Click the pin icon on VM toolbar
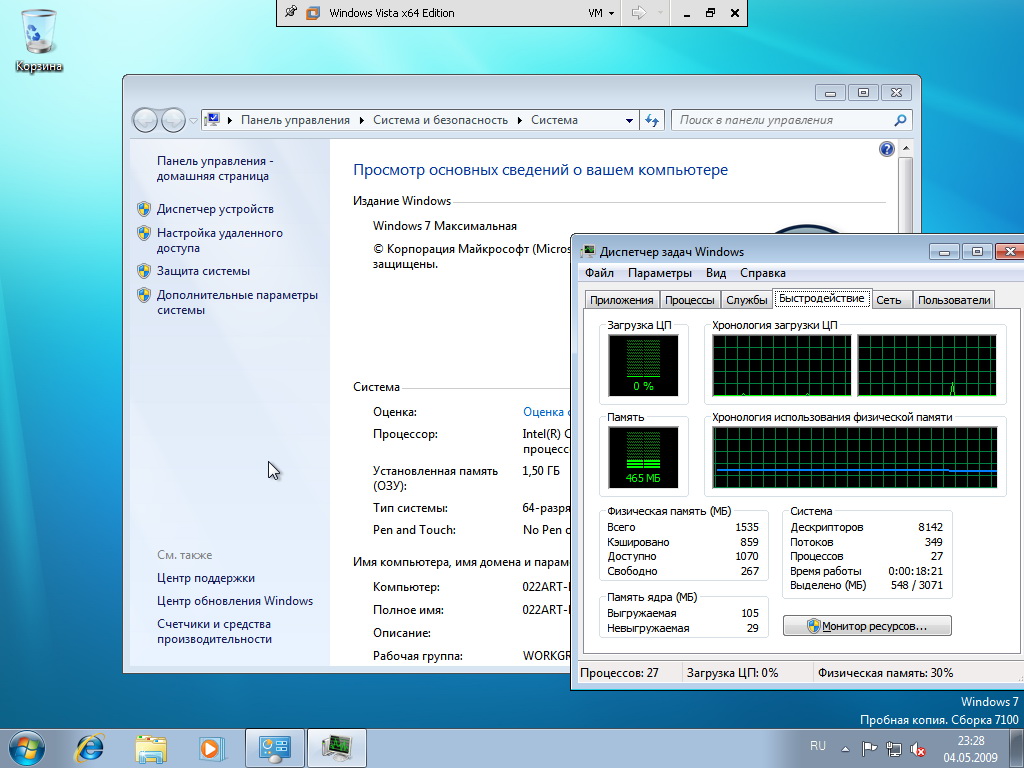Image resolution: width=1024 pixels, height=768 pixels. tap(291, 13)
